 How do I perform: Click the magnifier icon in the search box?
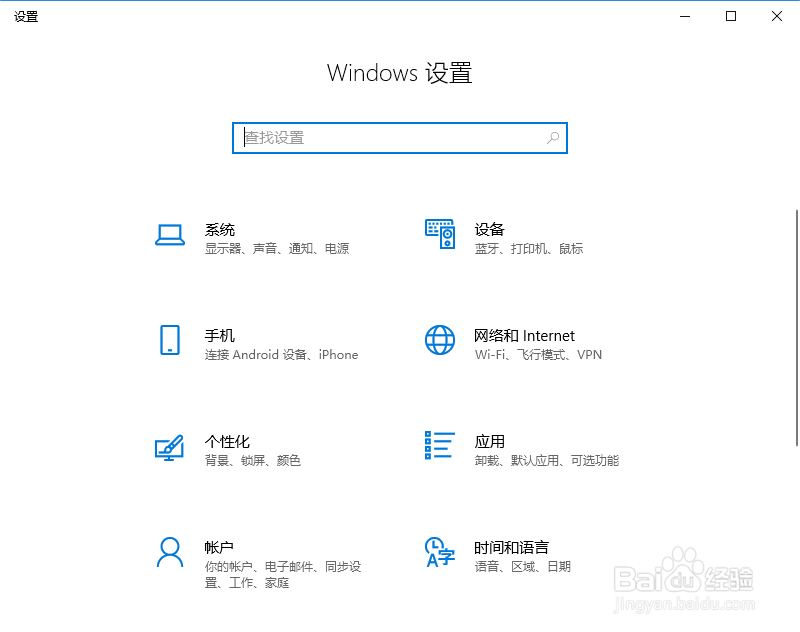(552, 138)
